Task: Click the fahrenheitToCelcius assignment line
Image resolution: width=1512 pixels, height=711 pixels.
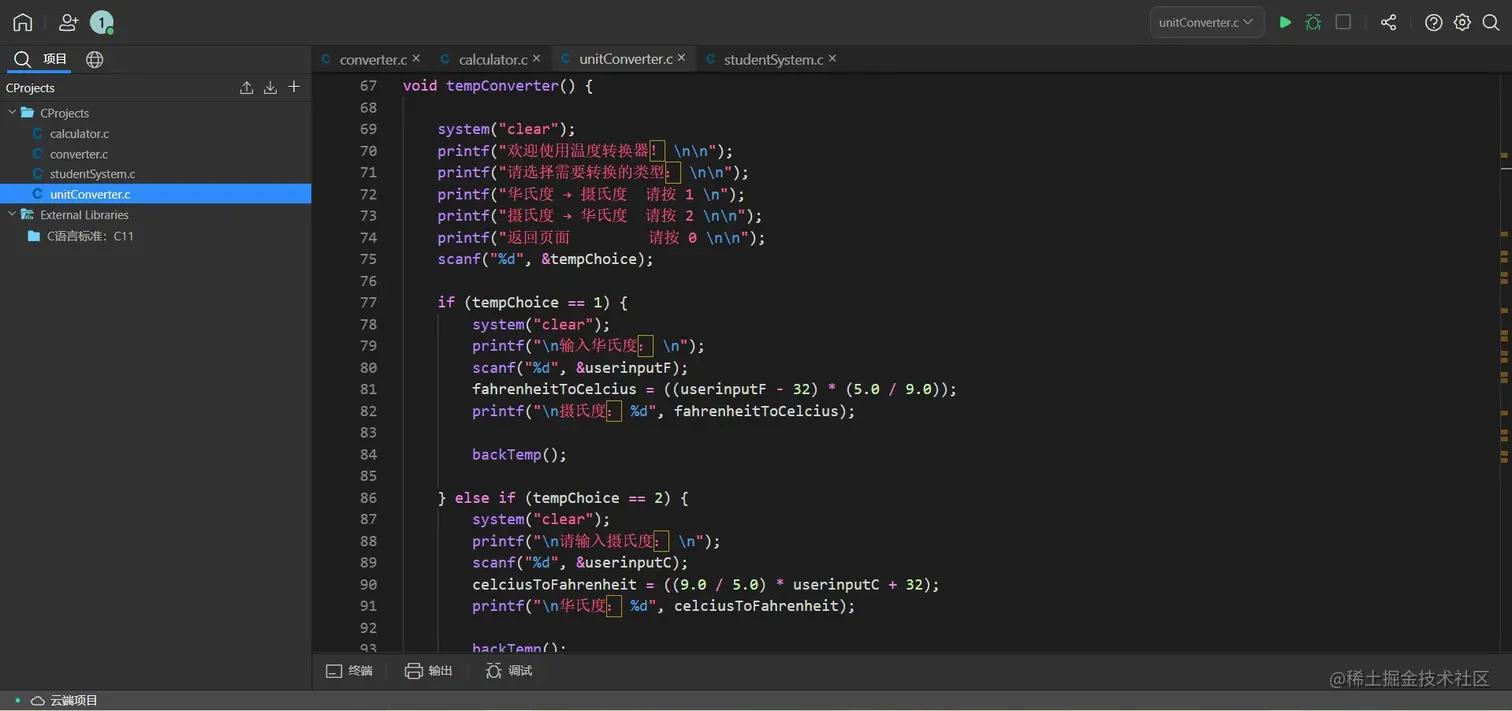Action: pyautogui.click(x=714, y=389)
